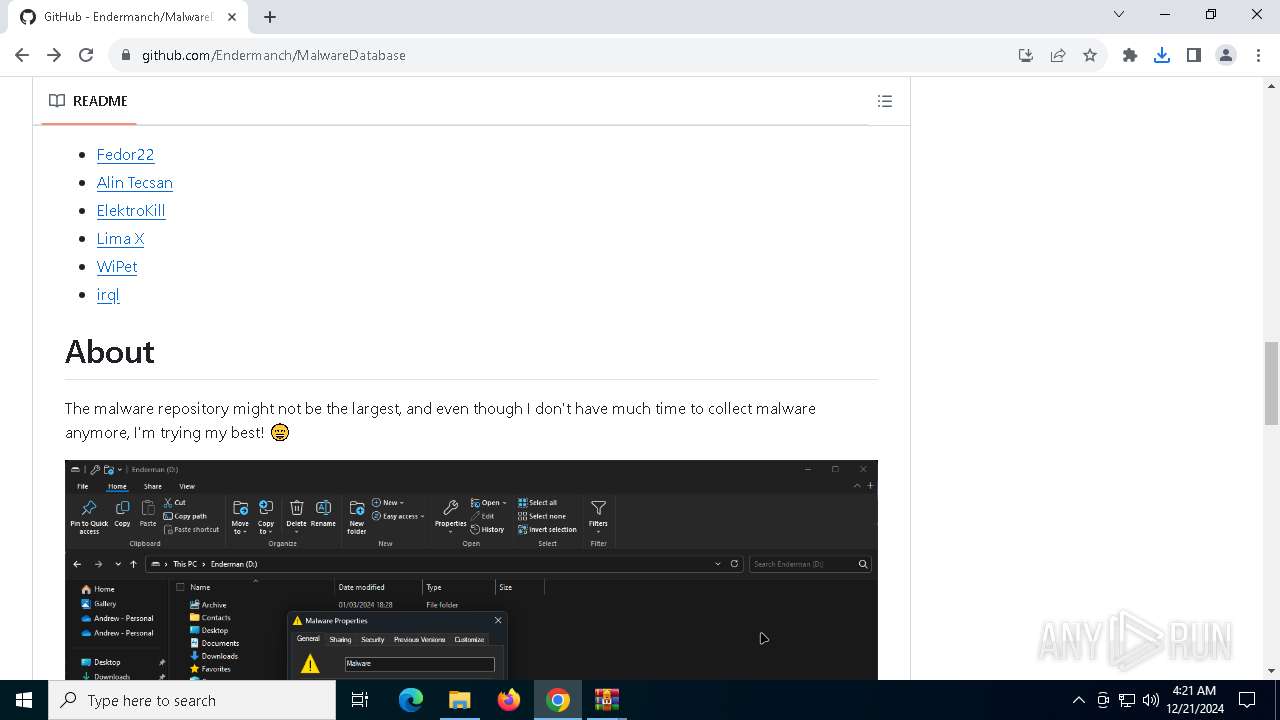Switch to Chrome taskbar icon

558,700
